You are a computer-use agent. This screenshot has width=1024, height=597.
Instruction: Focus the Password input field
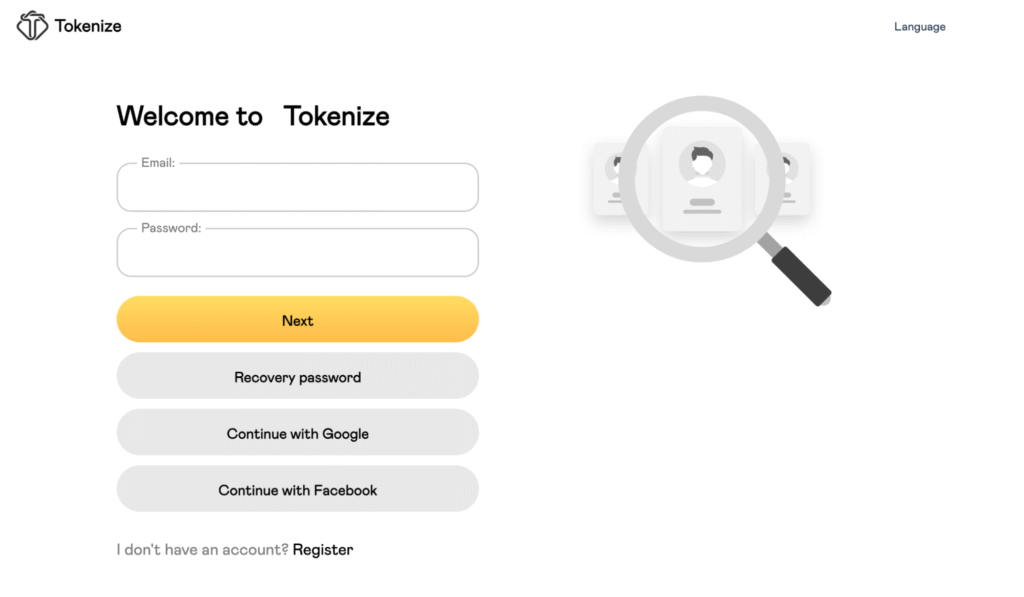[x=297, y=255]
